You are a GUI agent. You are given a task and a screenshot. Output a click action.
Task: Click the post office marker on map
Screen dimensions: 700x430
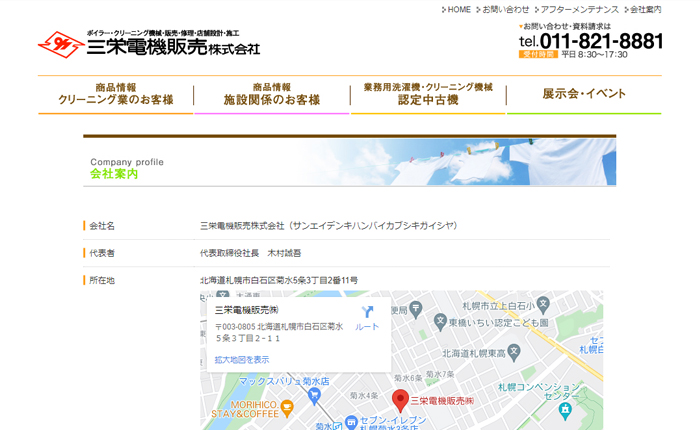click(416, 309)
